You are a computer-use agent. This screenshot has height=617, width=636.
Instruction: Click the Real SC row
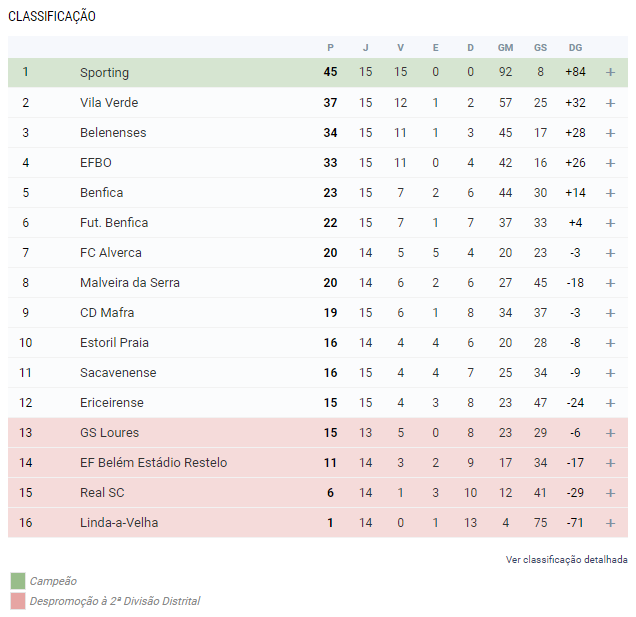pyautogui.click(x=318, y=492)
